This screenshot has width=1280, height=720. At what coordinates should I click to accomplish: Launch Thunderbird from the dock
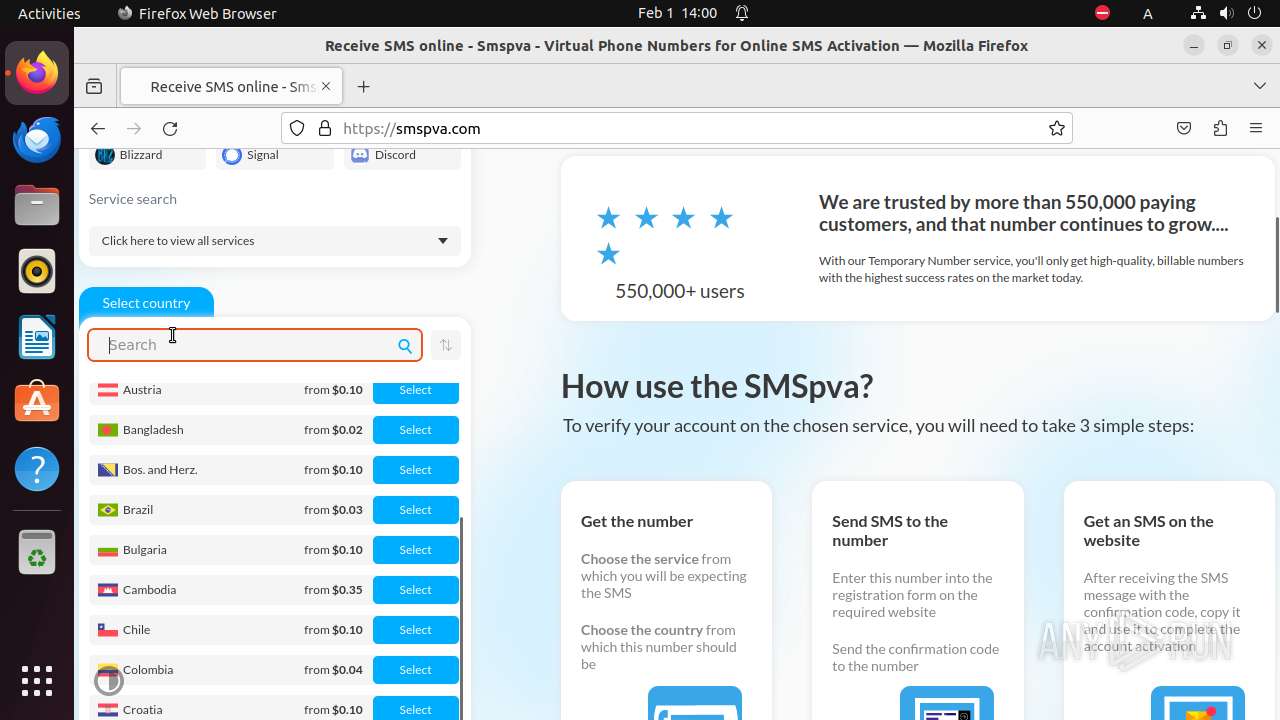37,139
